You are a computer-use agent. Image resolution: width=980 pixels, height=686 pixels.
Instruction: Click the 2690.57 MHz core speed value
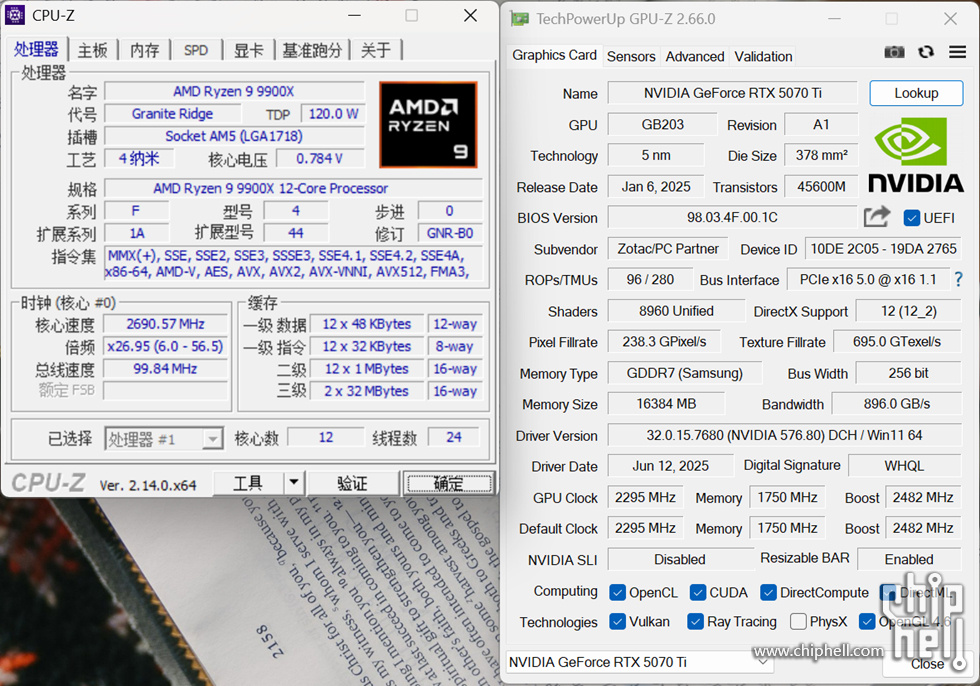[x=165, y=324]
